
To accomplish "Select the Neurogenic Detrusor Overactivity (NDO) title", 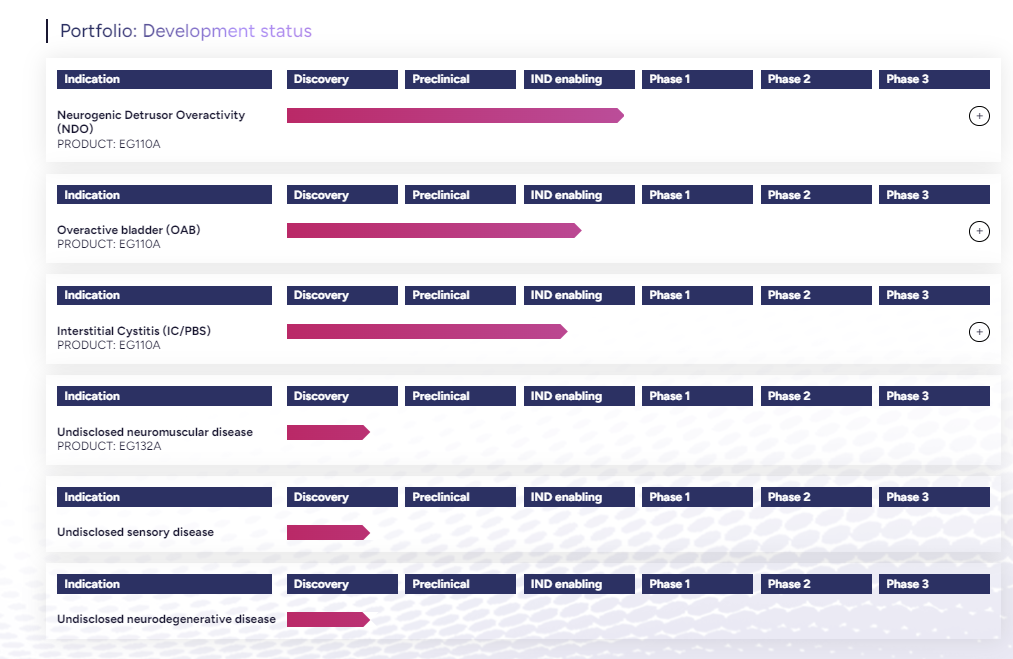I will pyautogui.click(x=150, y=121).
